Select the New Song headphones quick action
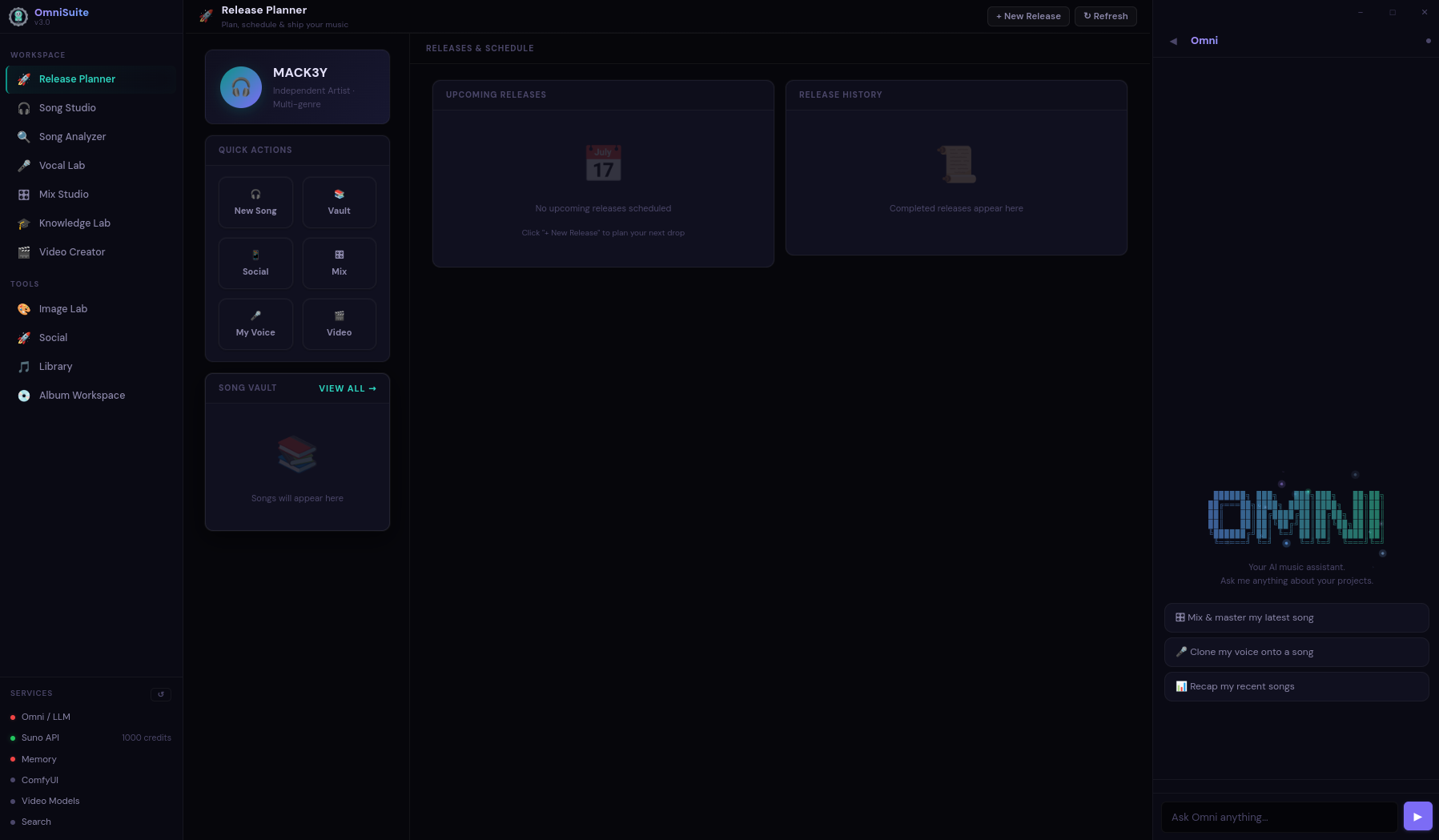This screenshot has width=1439, height=840. pos(255,194)
